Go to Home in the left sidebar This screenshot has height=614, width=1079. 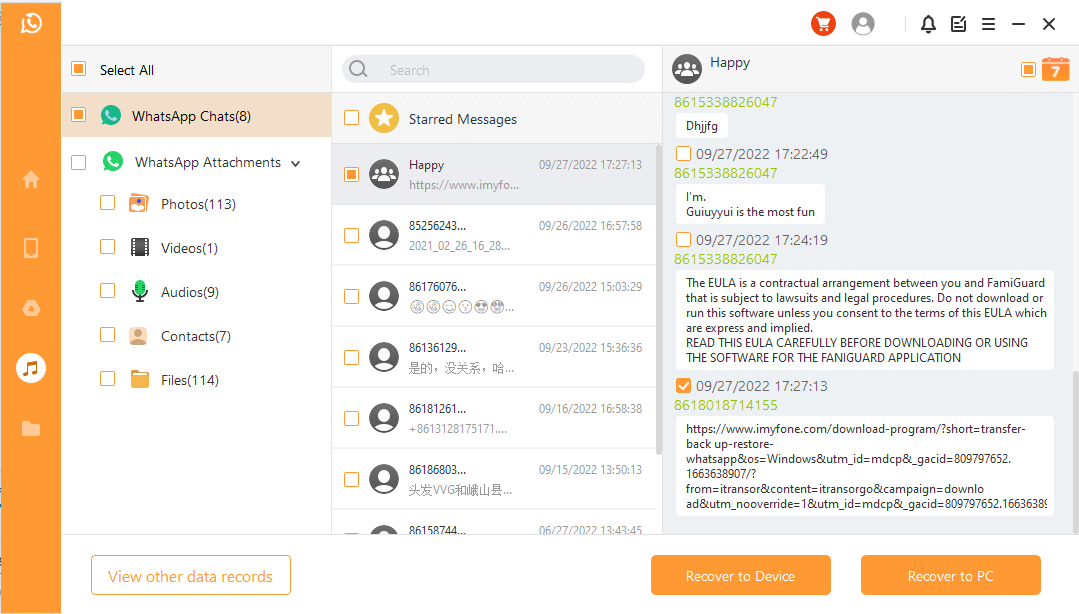point(31,180)
